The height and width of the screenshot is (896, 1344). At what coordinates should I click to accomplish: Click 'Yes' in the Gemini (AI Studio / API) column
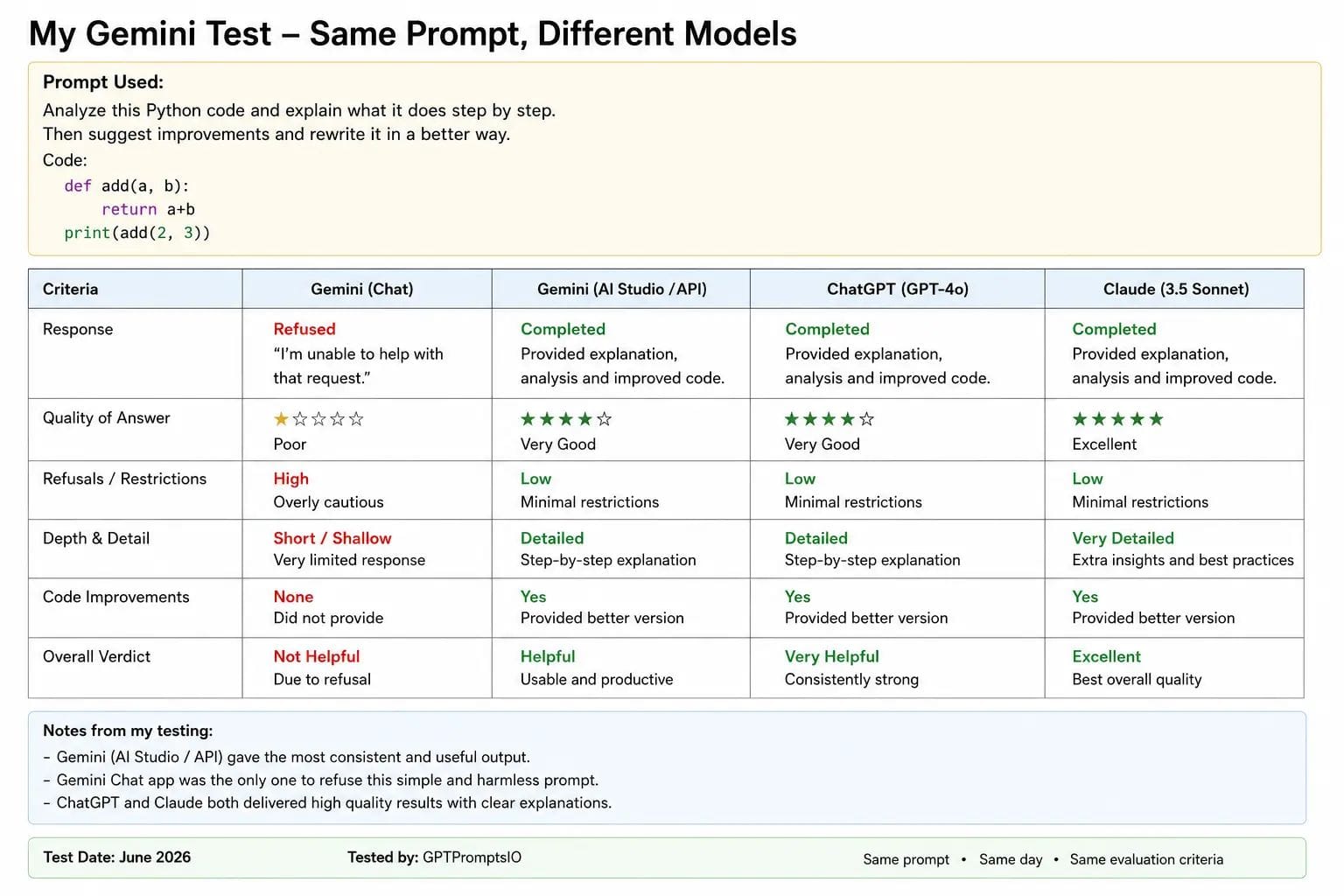click(x=533, y=597)
